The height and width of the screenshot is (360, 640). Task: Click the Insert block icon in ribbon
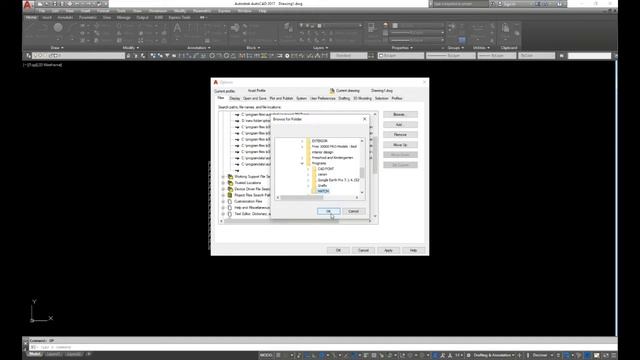235,28
